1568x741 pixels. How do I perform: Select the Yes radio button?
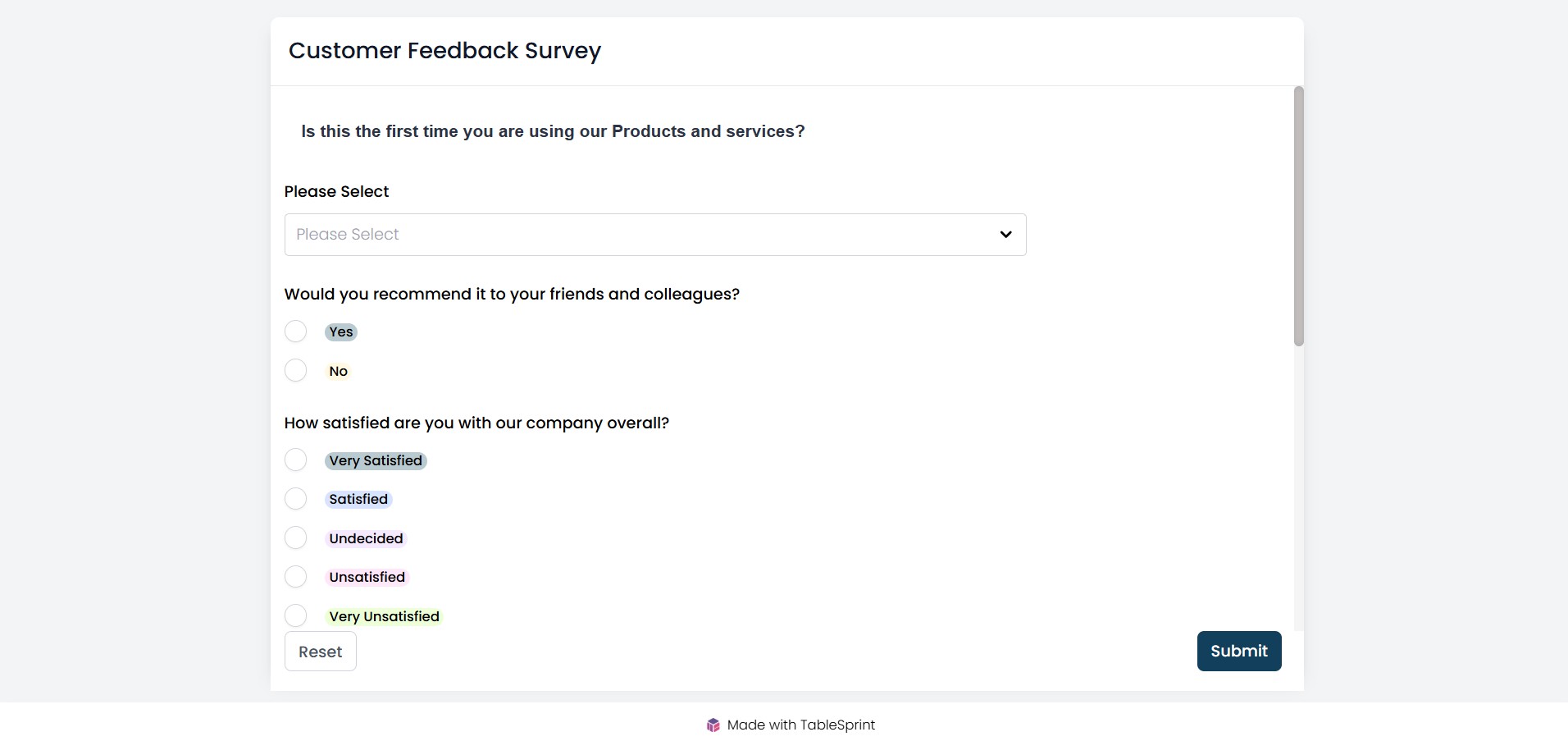pos(295,332)
